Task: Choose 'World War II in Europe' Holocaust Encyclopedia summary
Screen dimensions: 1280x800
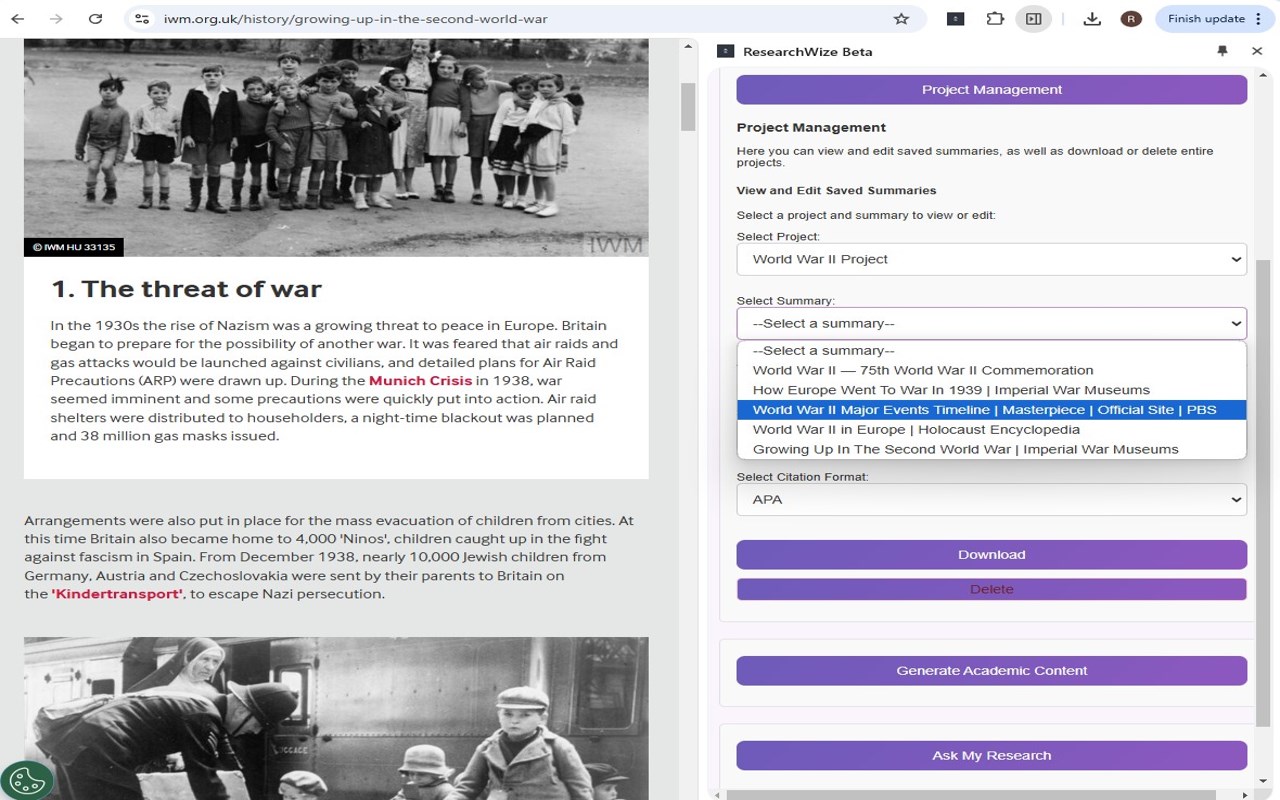Action: (992, 430)
